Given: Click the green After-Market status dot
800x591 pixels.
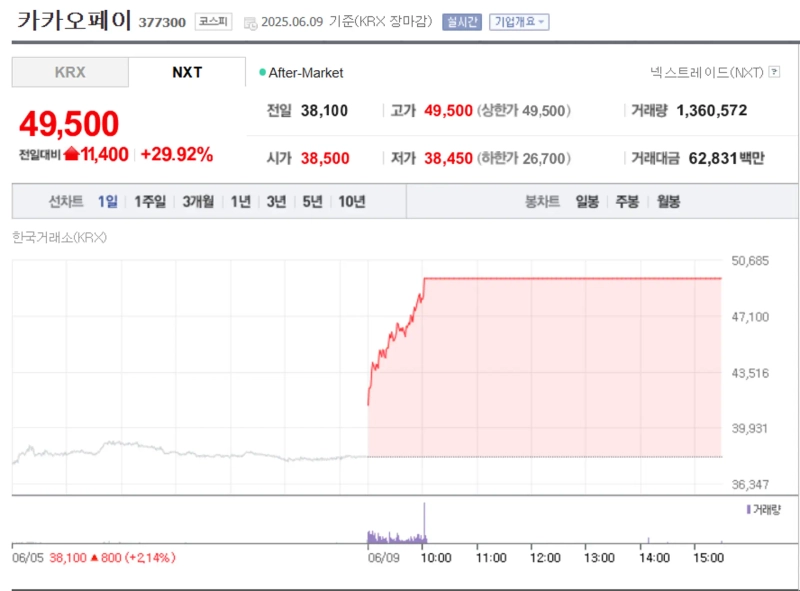Looking at the screenshot, I should coord(263,72).
